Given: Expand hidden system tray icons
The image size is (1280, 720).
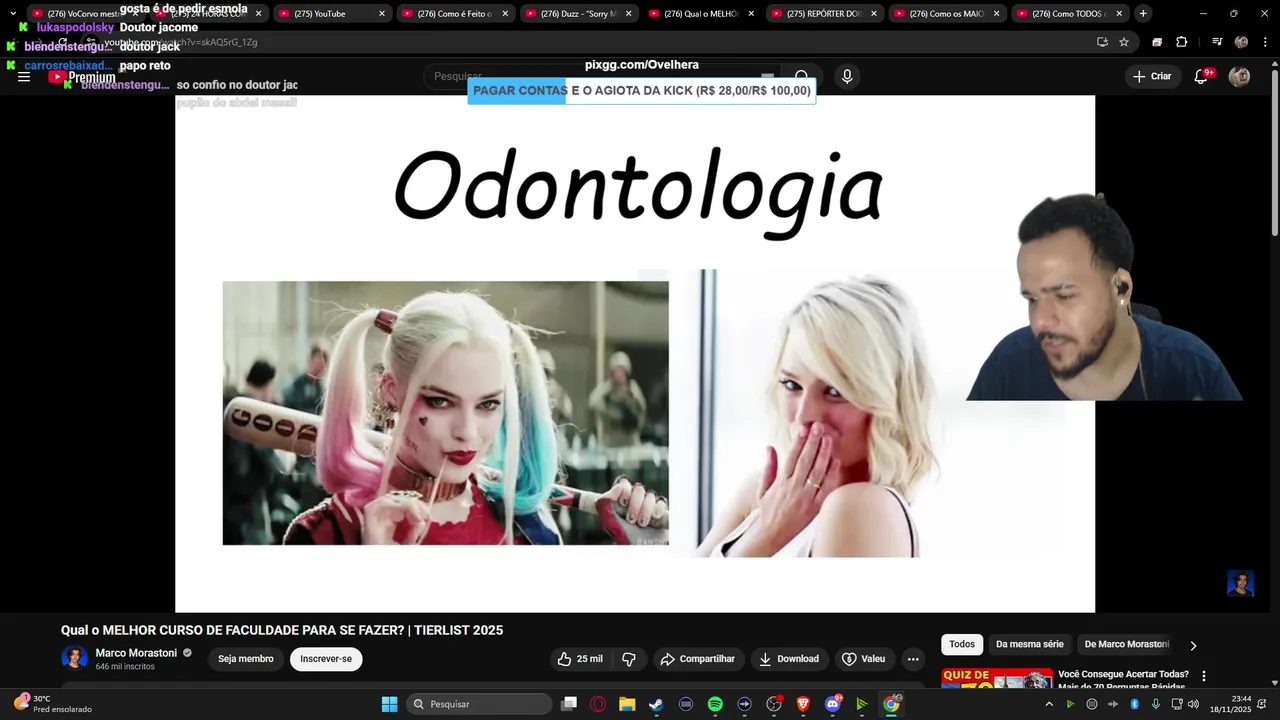Looking at the screenshot, I should point(1049,704).
